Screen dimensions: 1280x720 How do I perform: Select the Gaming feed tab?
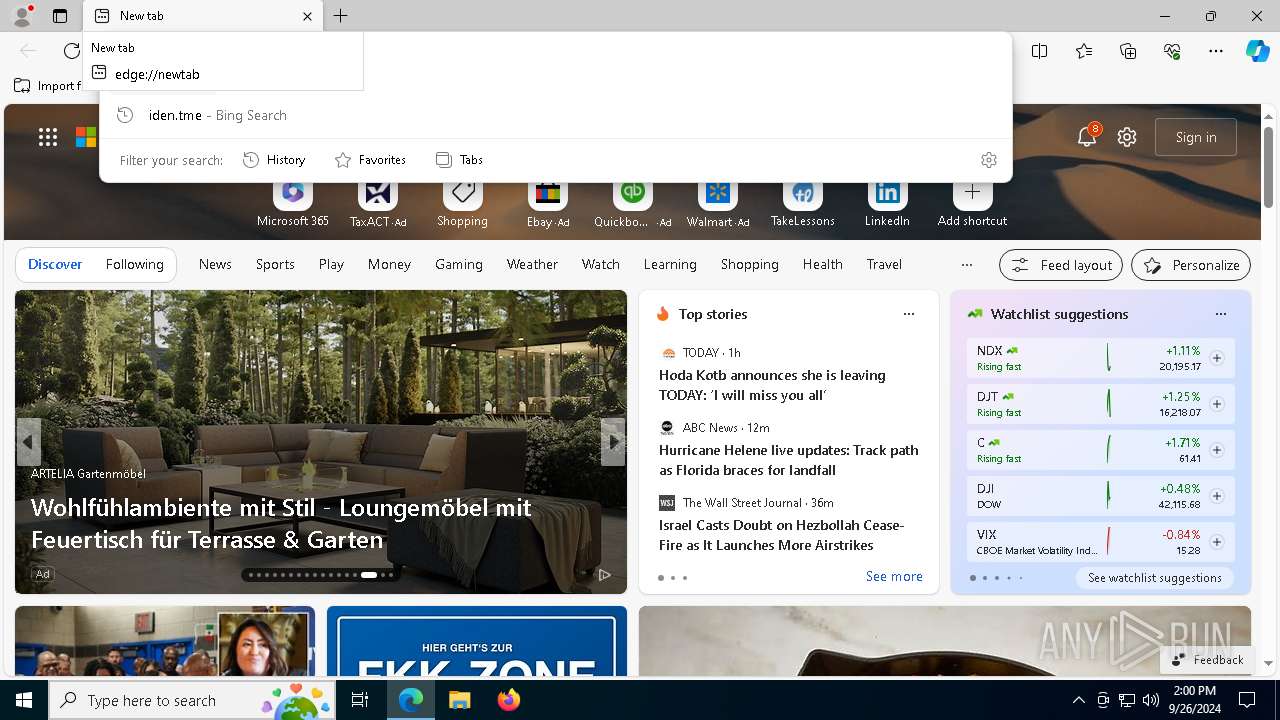459,265
